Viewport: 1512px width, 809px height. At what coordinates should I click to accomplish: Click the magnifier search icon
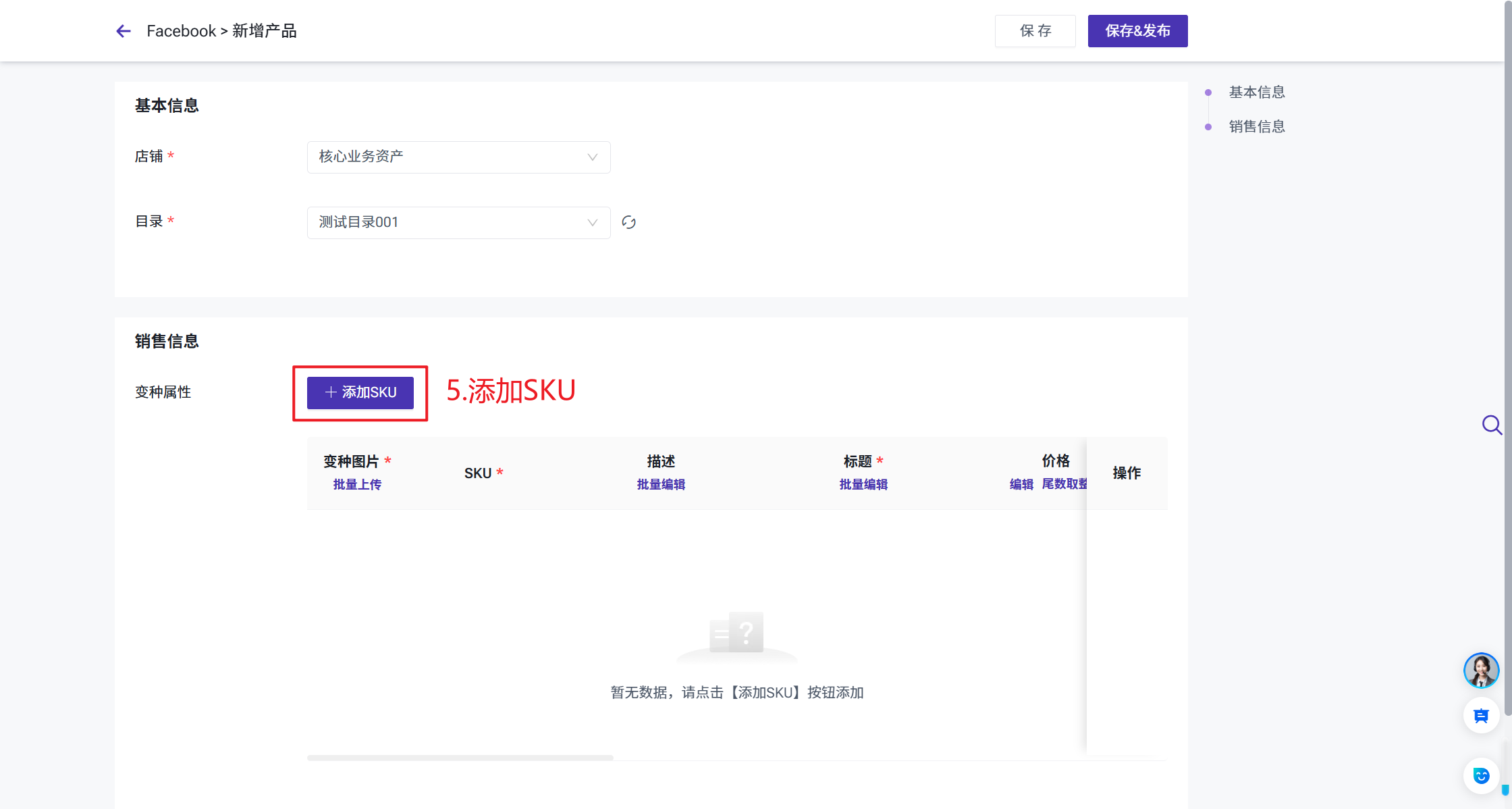pyautogui.click(x=1491, y=425)
